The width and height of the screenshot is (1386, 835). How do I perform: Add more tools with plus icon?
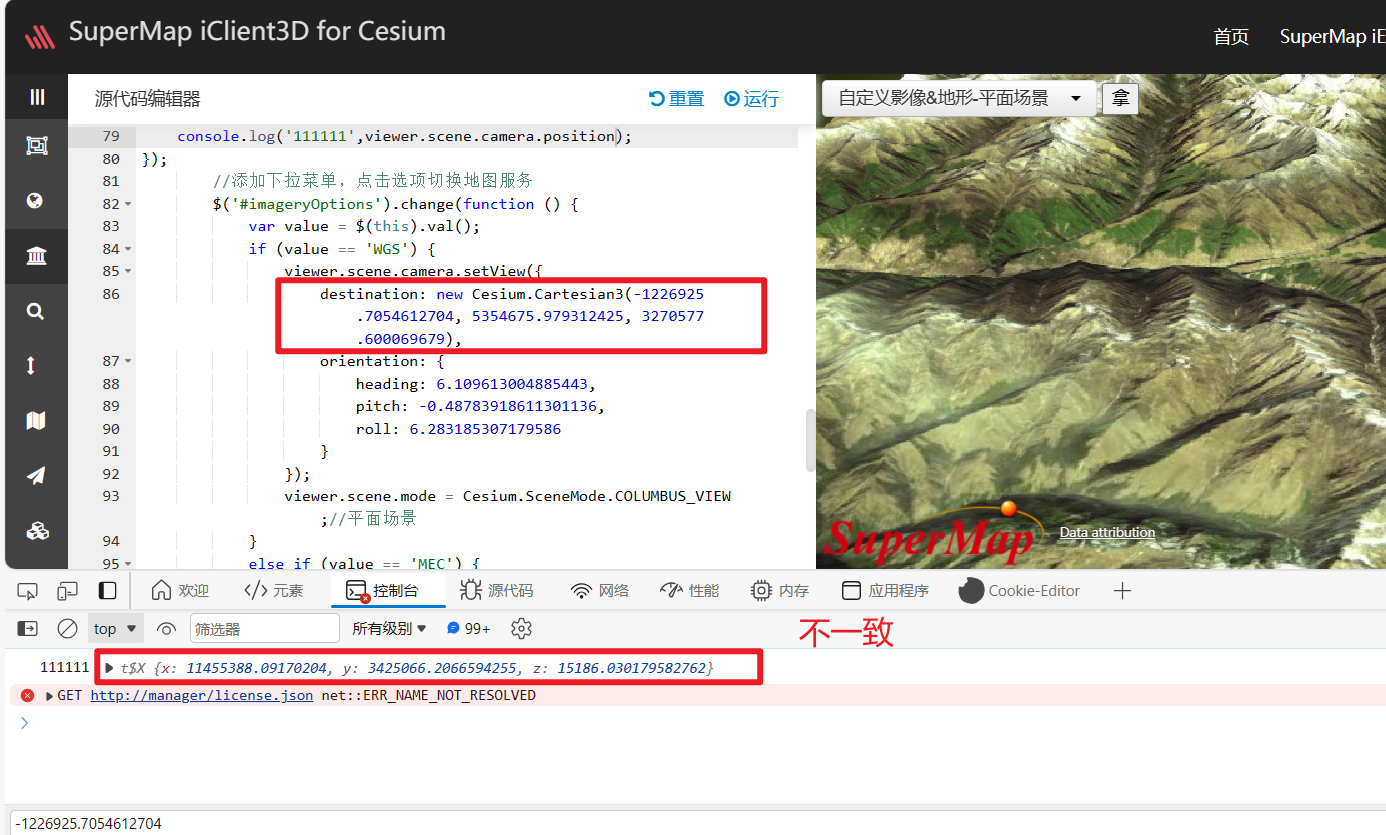click(1122, 591)
